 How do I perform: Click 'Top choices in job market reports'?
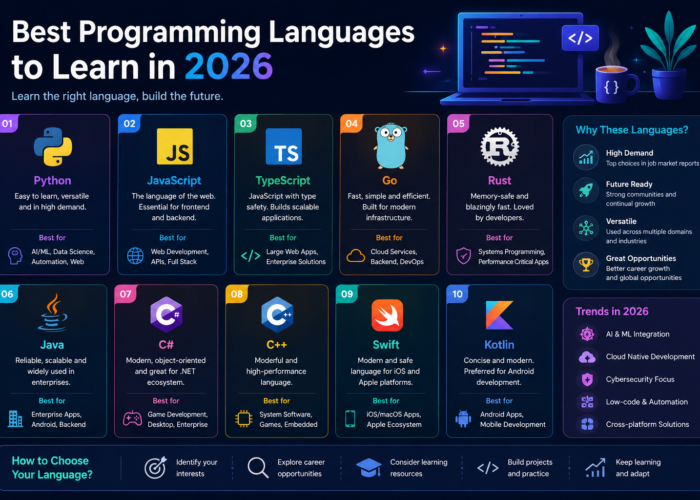pos(652,163)
